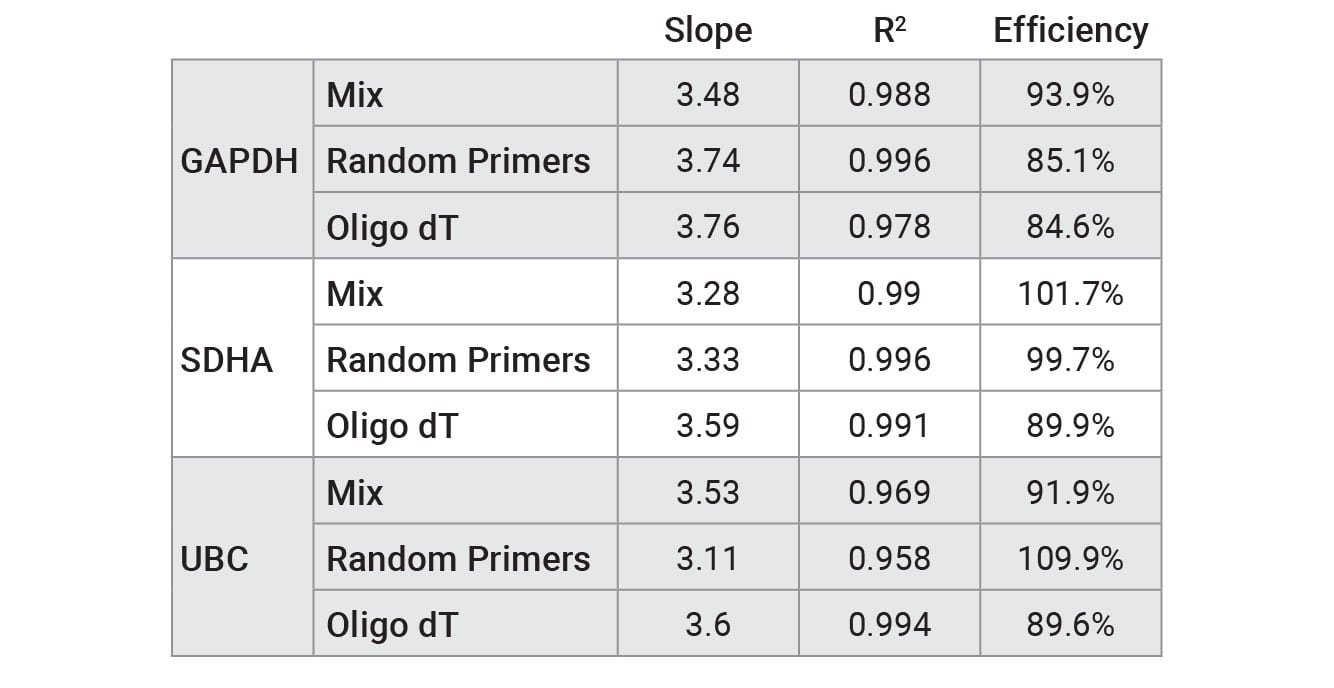Click the Slope column header
Image resolution: width=1334 pixels, height=688 pixels.
(707, 31)
